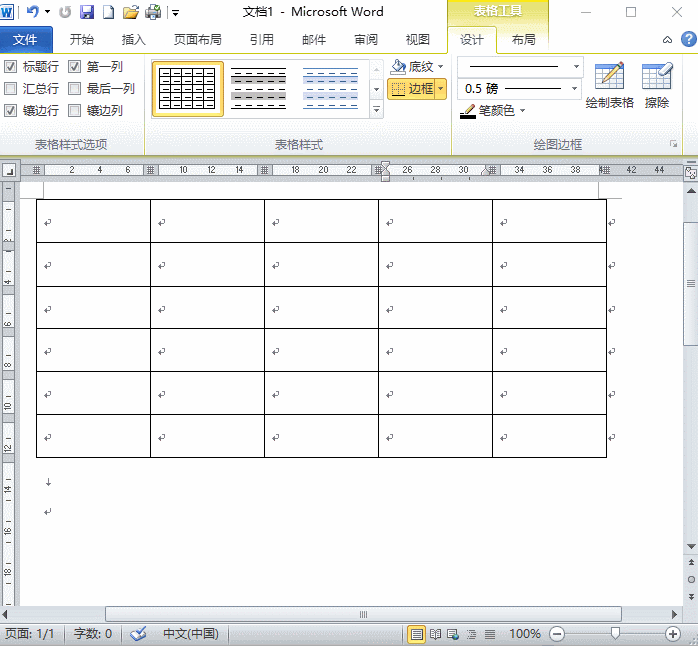Open quick access toolbar customize dropdown
698x646 pixels.
175,13
